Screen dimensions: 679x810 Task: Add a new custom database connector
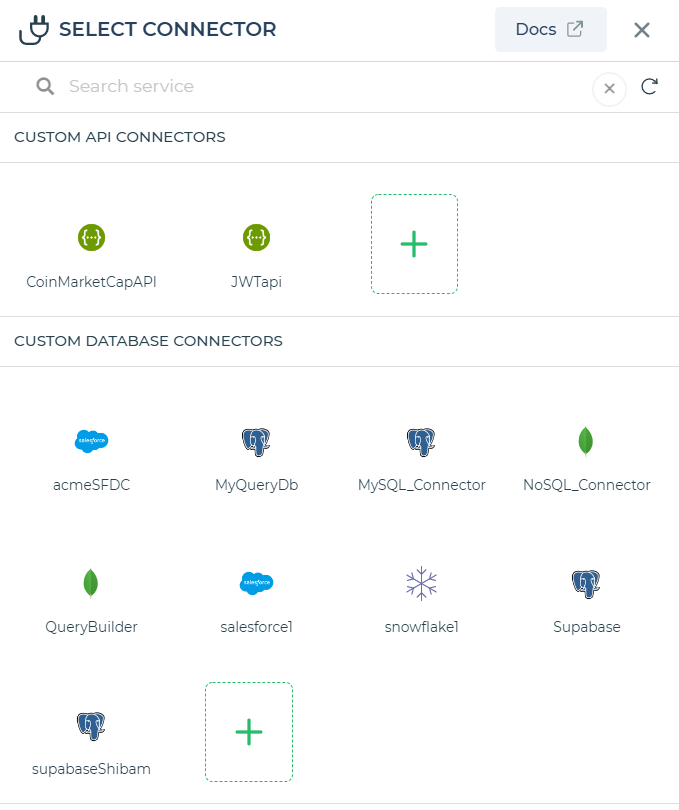click(x=249, y=732)
